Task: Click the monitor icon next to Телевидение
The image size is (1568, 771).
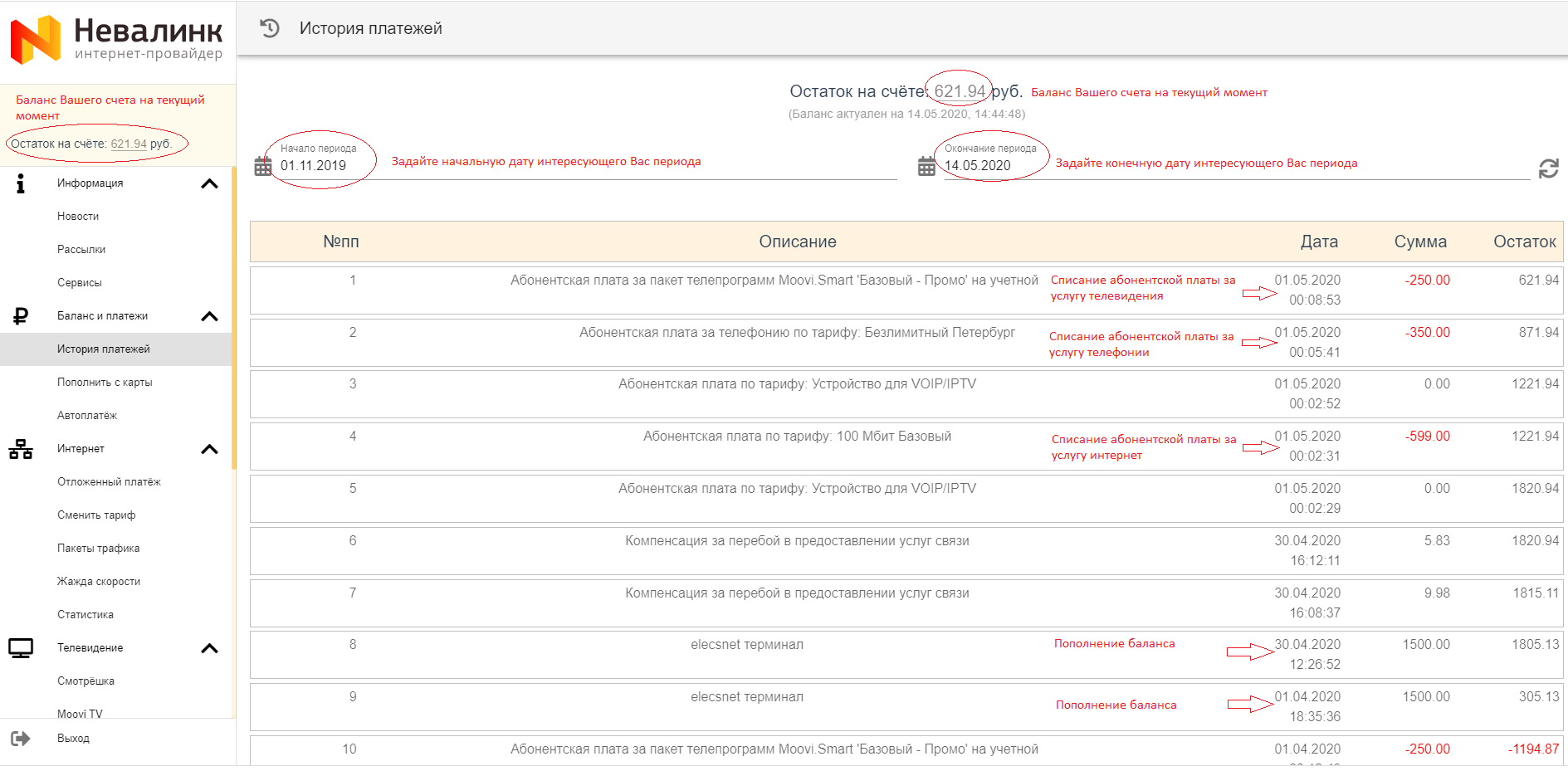Action: click(x=21, y=648)
